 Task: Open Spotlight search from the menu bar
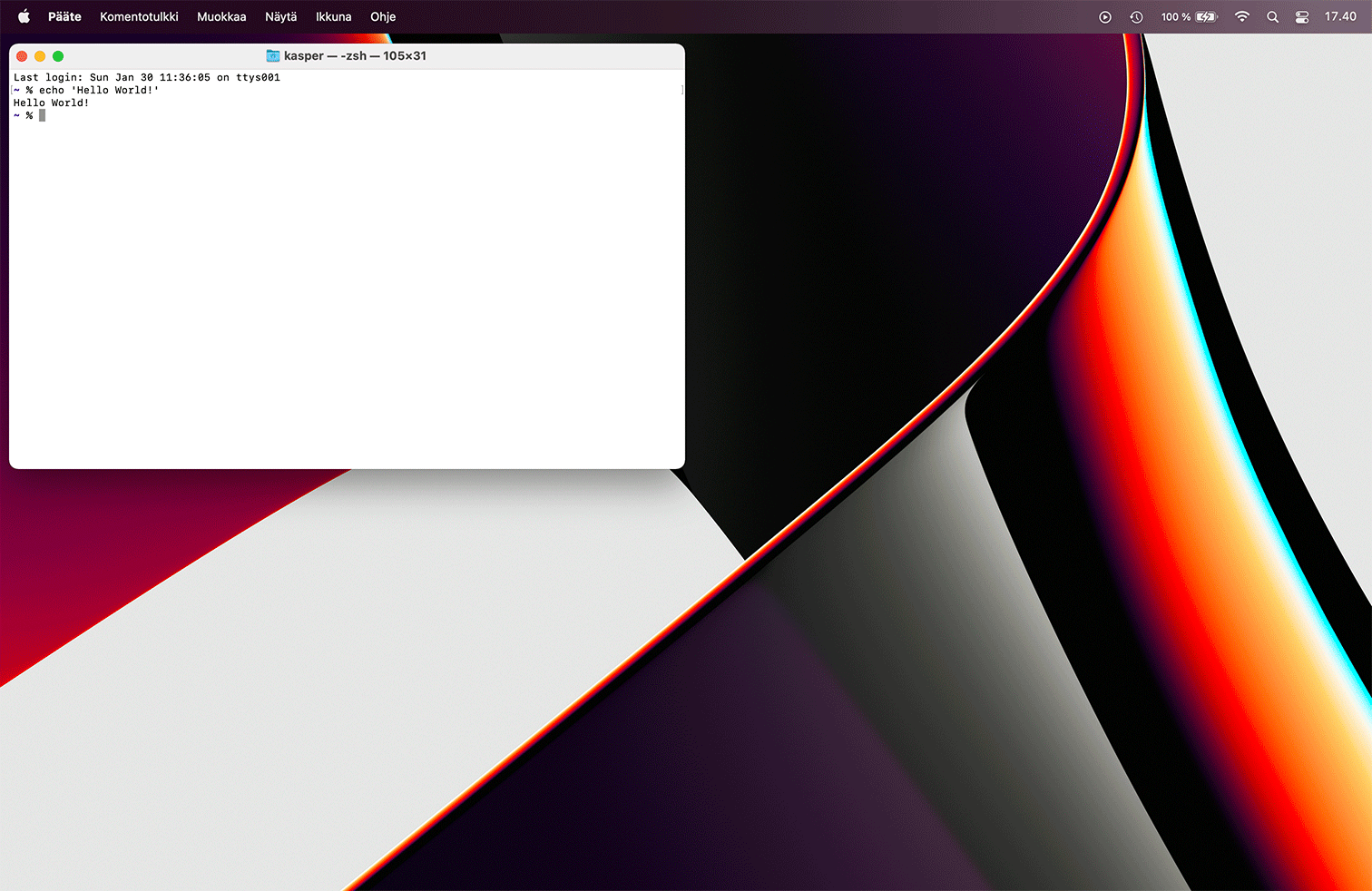point(1272,16)
